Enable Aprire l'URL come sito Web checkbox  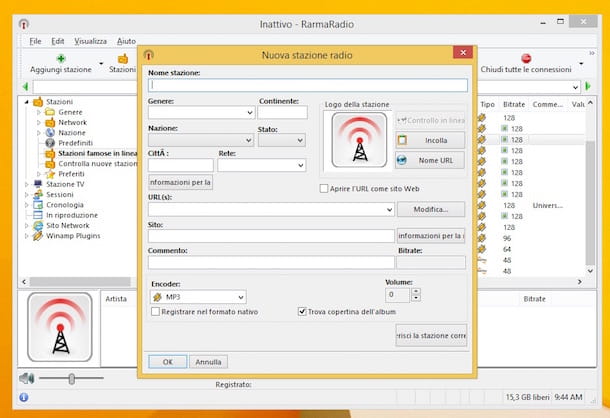pyautogui.click(x=324, y=189)
